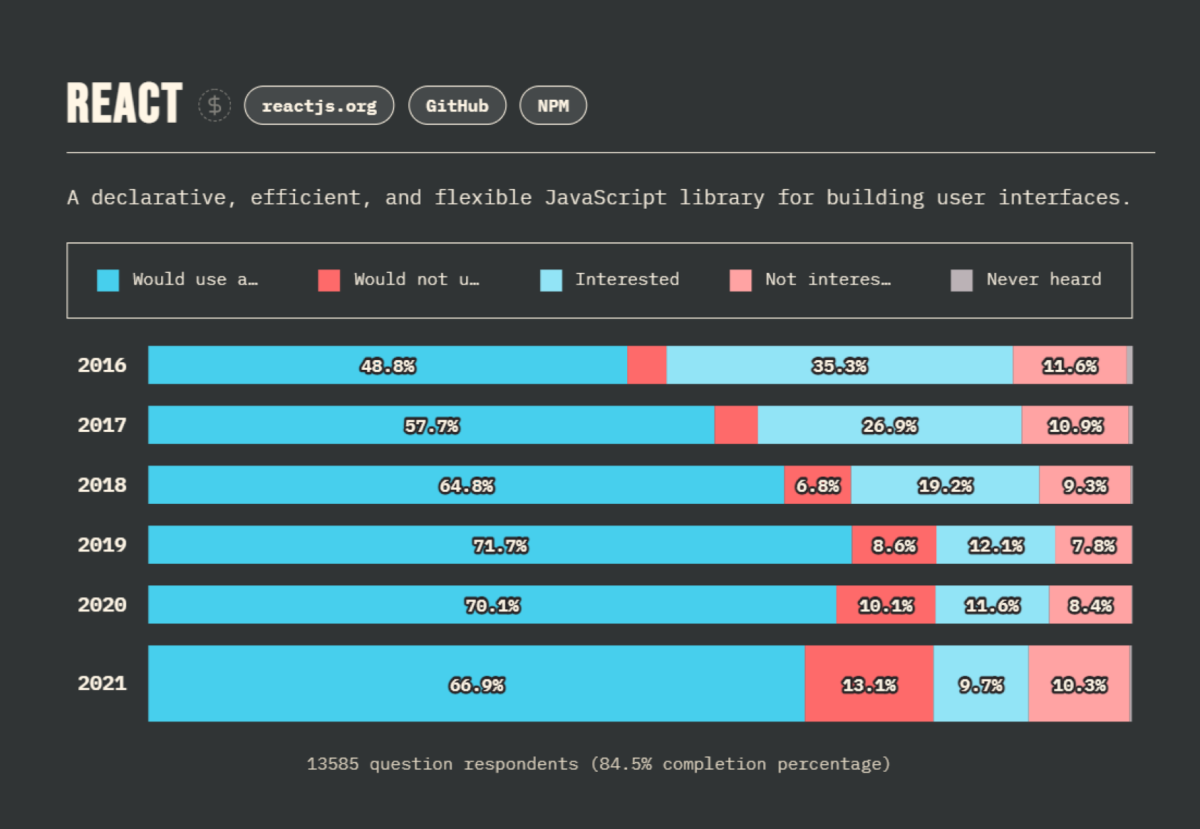Expand the truncated 'Not interes…' legend label
Screen dimensions: 1200x829
pyautogui.click(x=827, y=280)
